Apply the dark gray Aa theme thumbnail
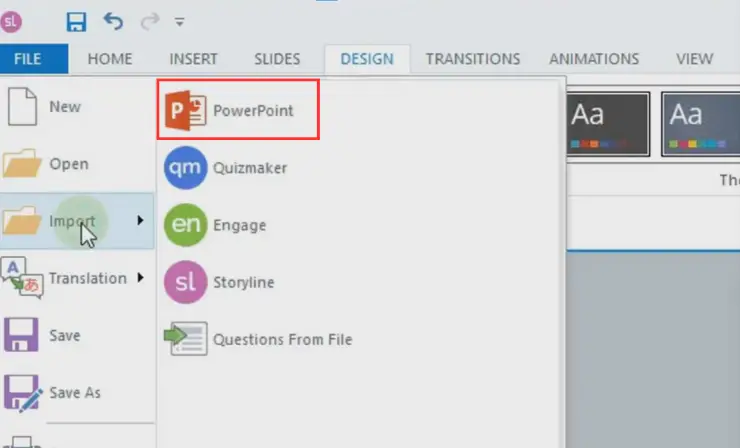This screenshot has width=740, height=448. pyautogui.click(x=608, y=124)
